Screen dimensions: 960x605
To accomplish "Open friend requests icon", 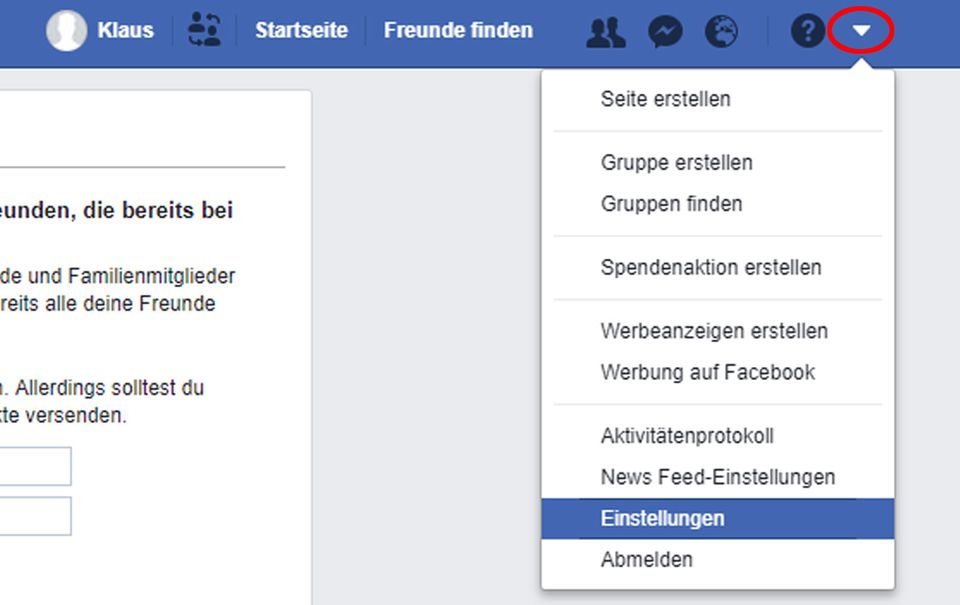I will 606,32.
